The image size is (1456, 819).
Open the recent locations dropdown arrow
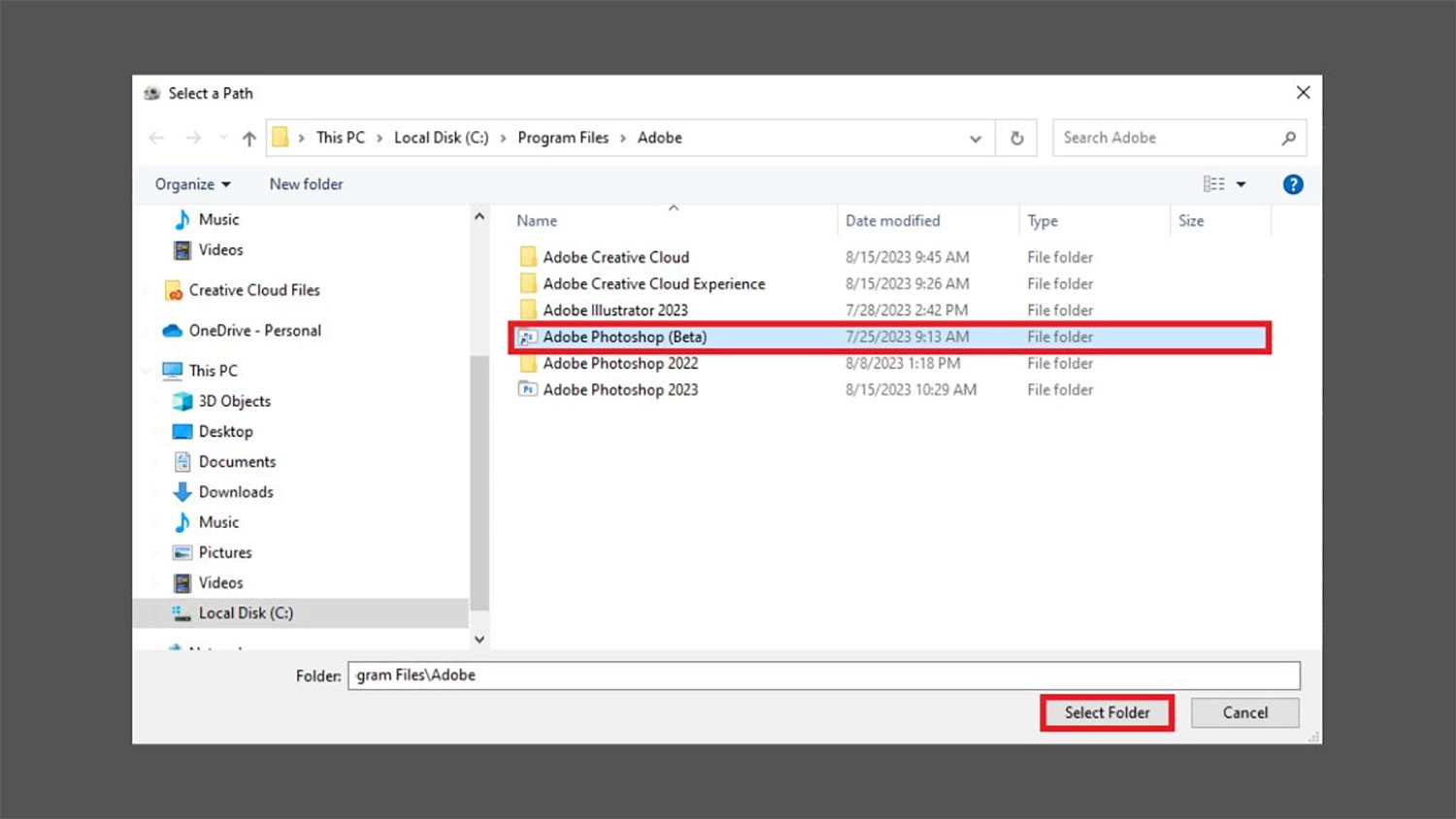223,139
